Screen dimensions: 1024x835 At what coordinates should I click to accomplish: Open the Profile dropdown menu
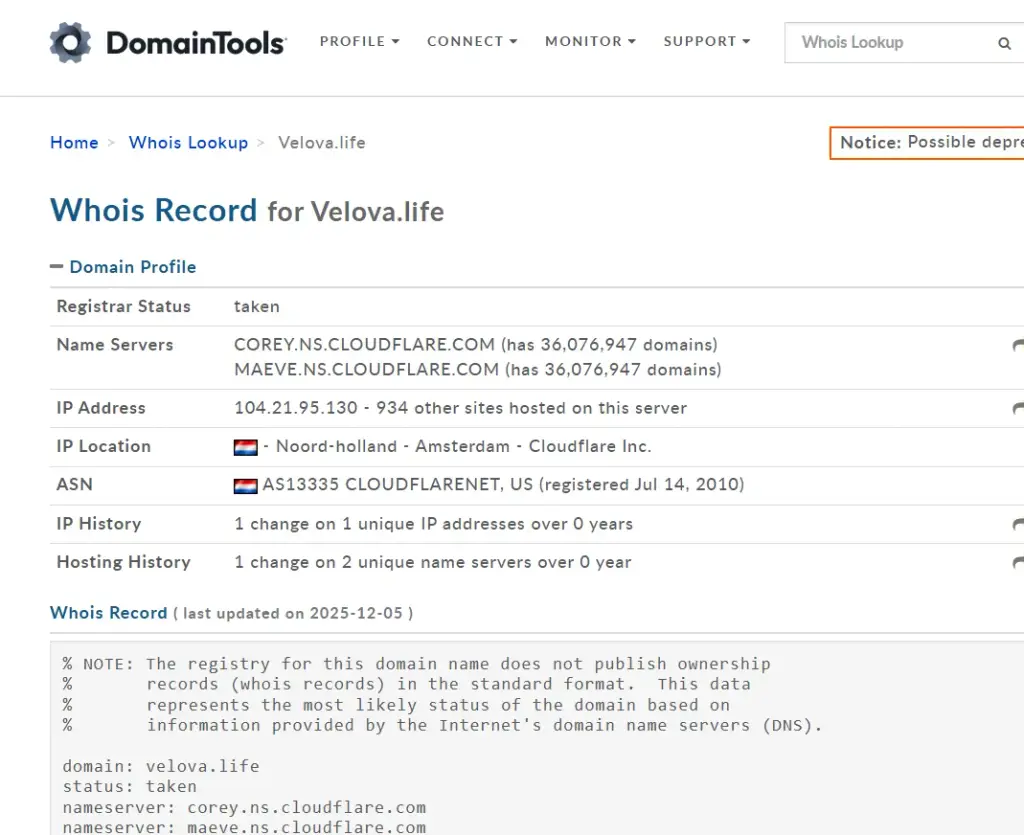(x=359, y=42)
